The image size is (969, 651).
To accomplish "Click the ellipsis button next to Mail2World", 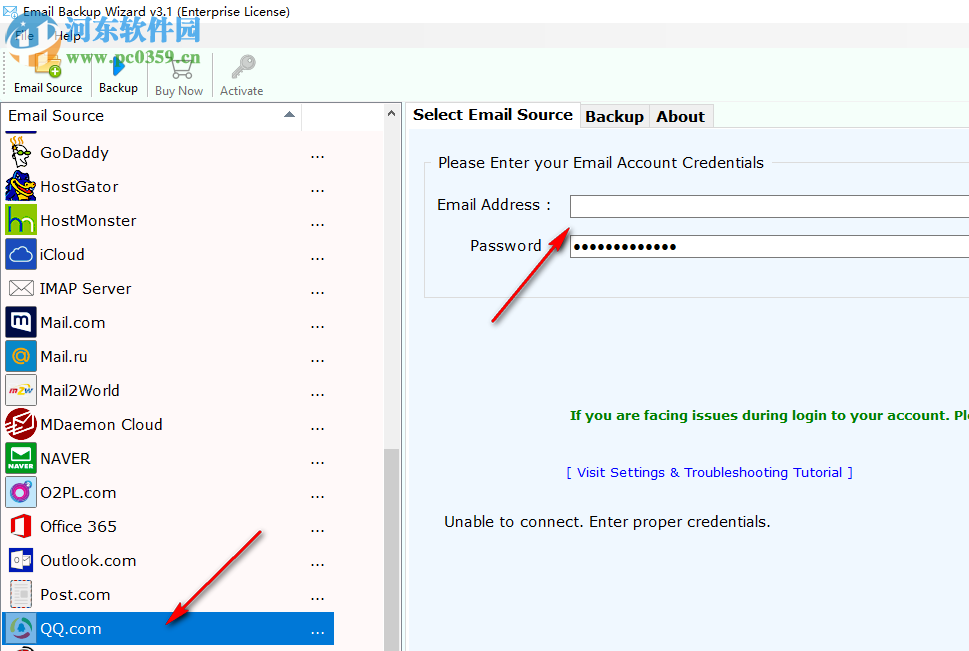I will (x=317, y=390).
